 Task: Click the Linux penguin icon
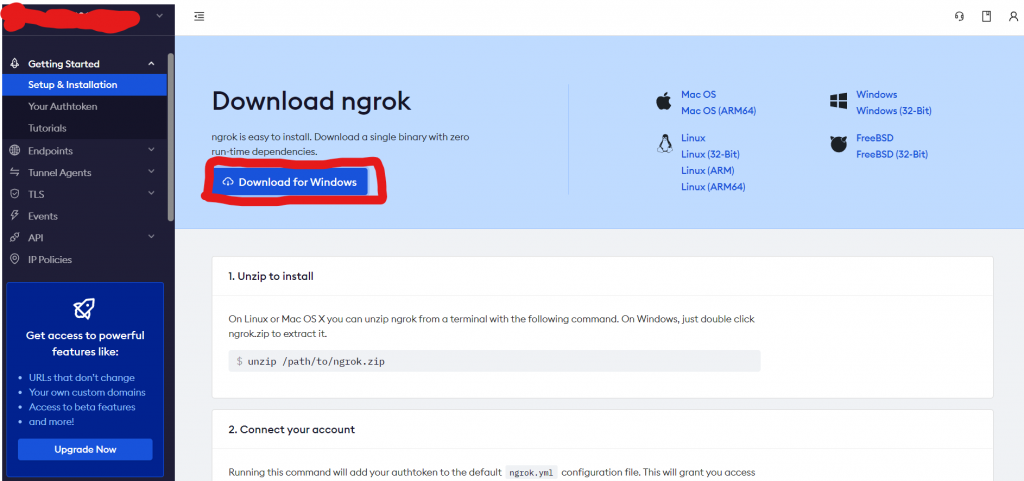(664, 144)
